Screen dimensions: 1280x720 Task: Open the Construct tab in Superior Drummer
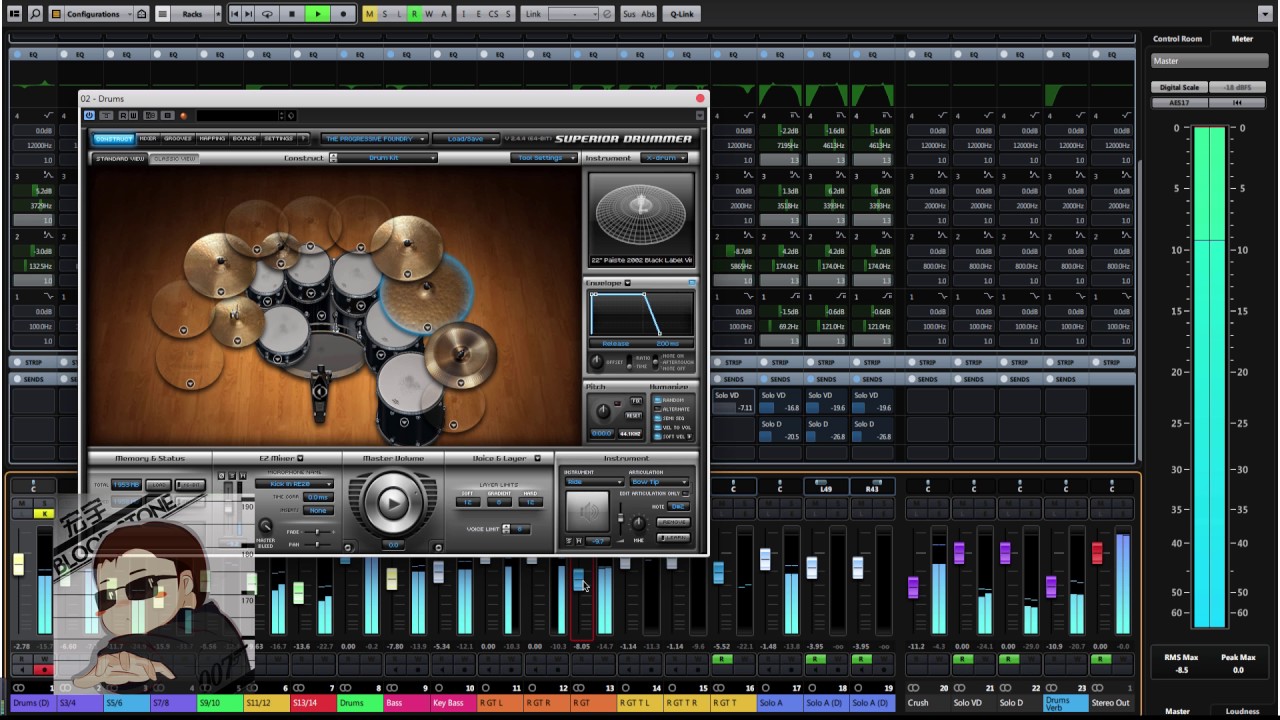[x=114, y=139]
